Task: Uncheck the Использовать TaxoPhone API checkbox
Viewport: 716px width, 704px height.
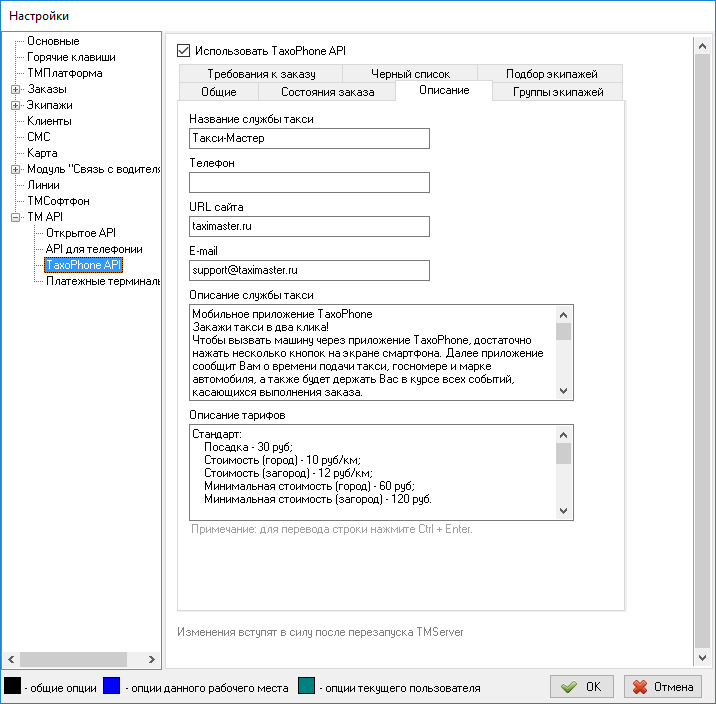Action: click(x=183, y=50)
